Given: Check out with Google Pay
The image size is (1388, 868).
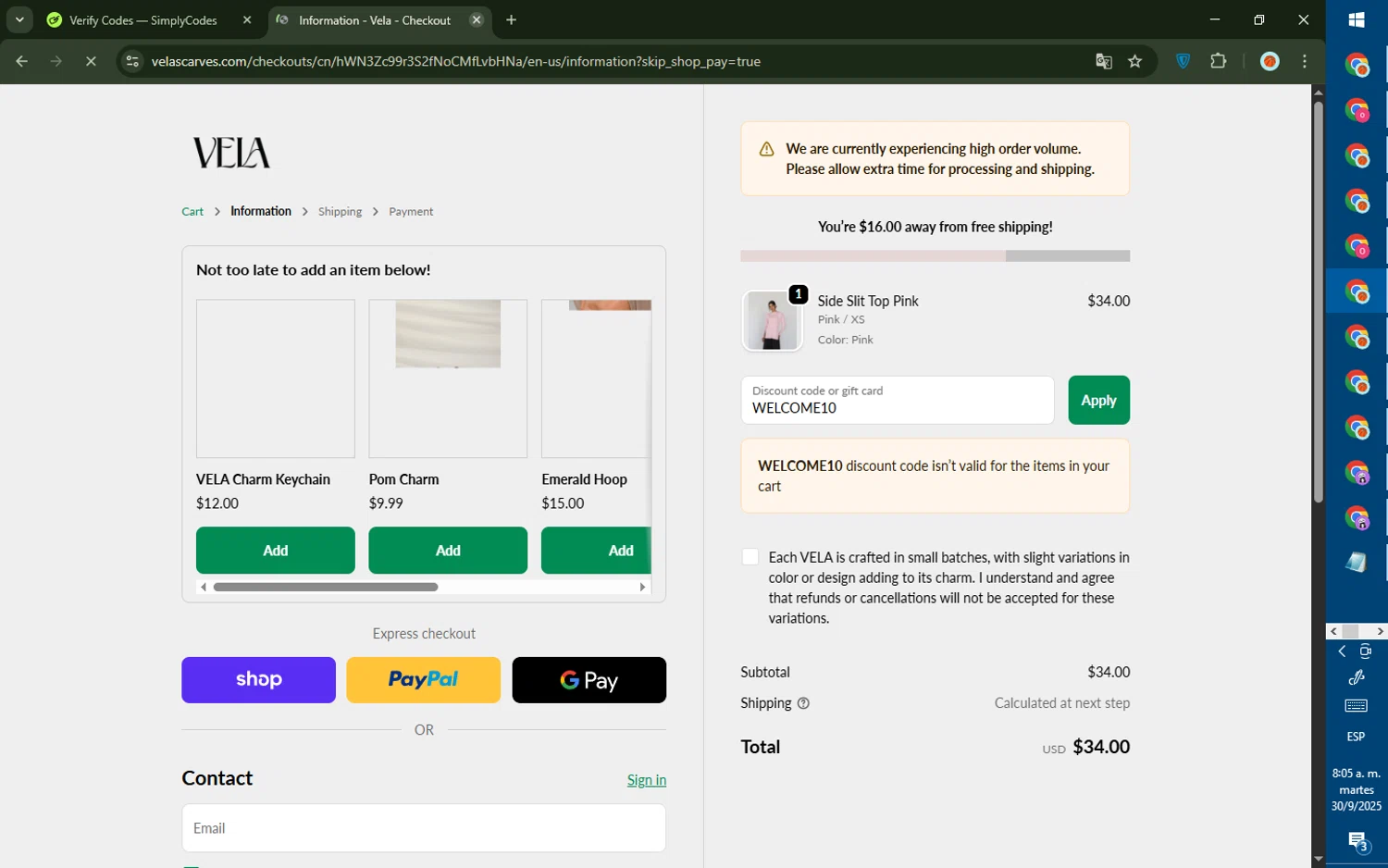Looking at the screenshot, I should point(589,680).
